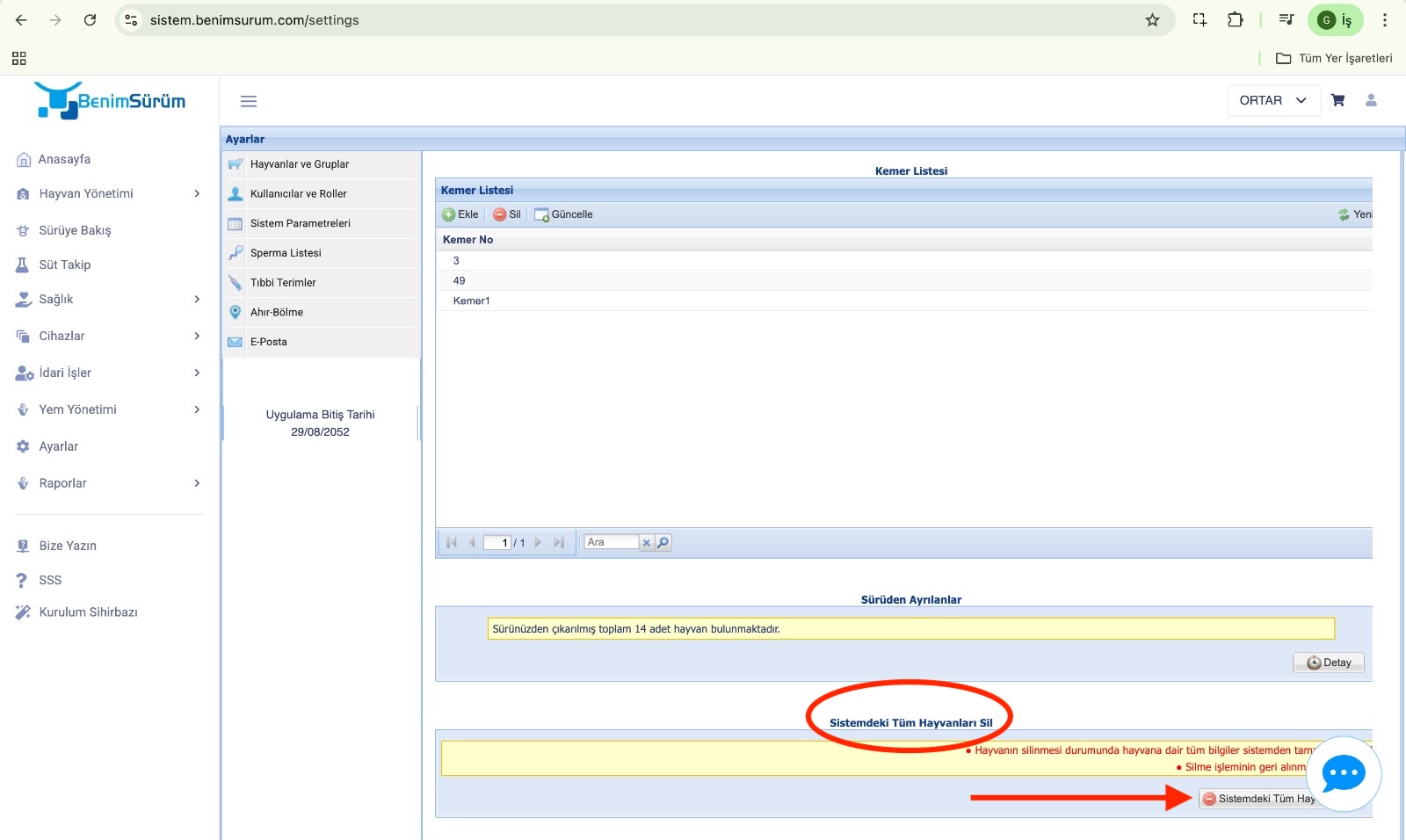Open the live chat bubble
1406x840 pixels.
pos(1343,774)
